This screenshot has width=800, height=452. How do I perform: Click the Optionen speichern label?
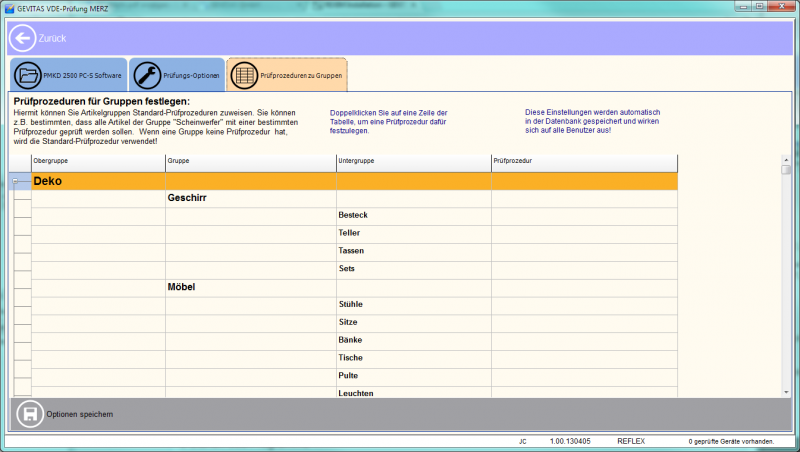80,414
